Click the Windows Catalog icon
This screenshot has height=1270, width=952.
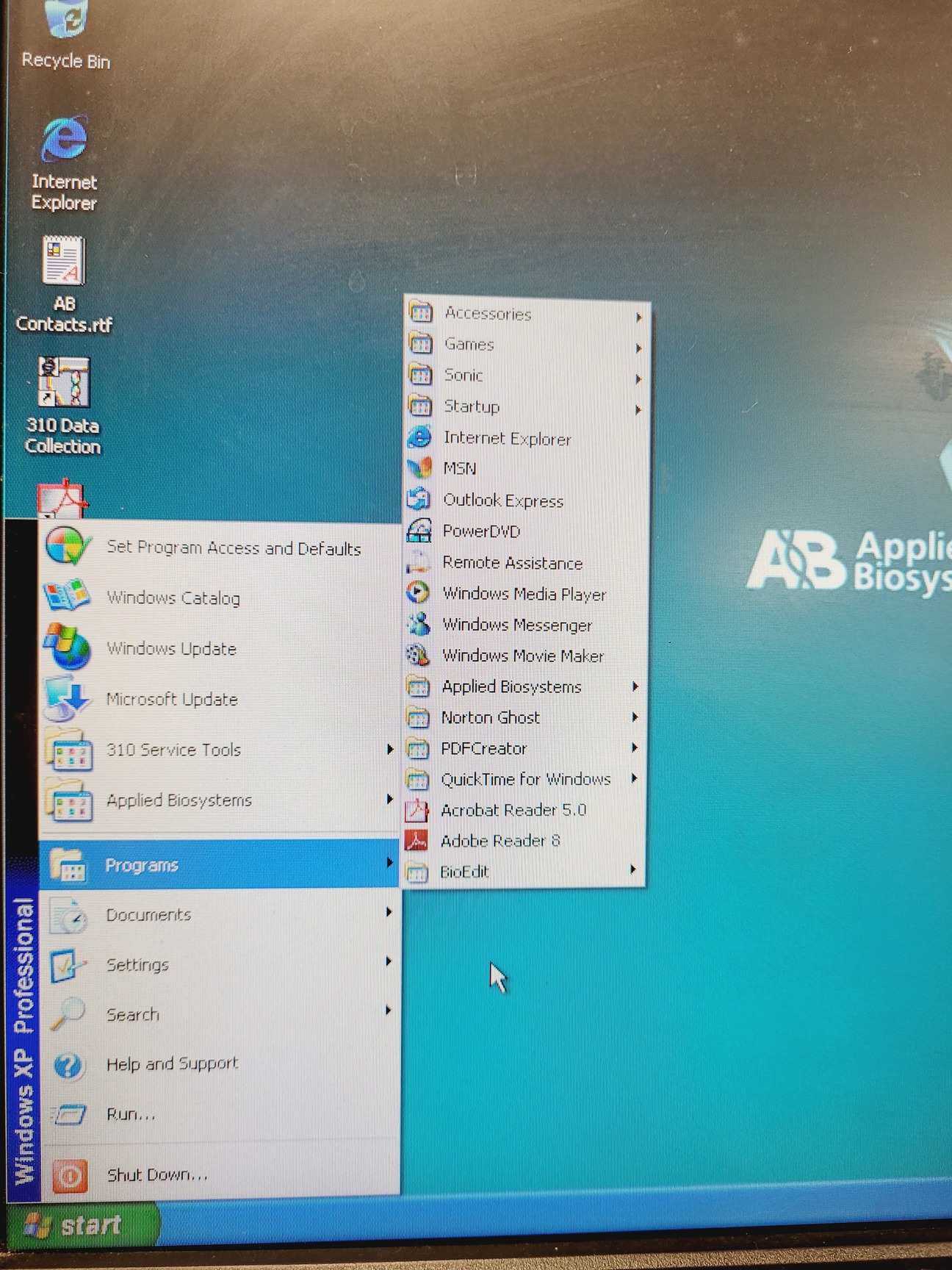point(67,596)
